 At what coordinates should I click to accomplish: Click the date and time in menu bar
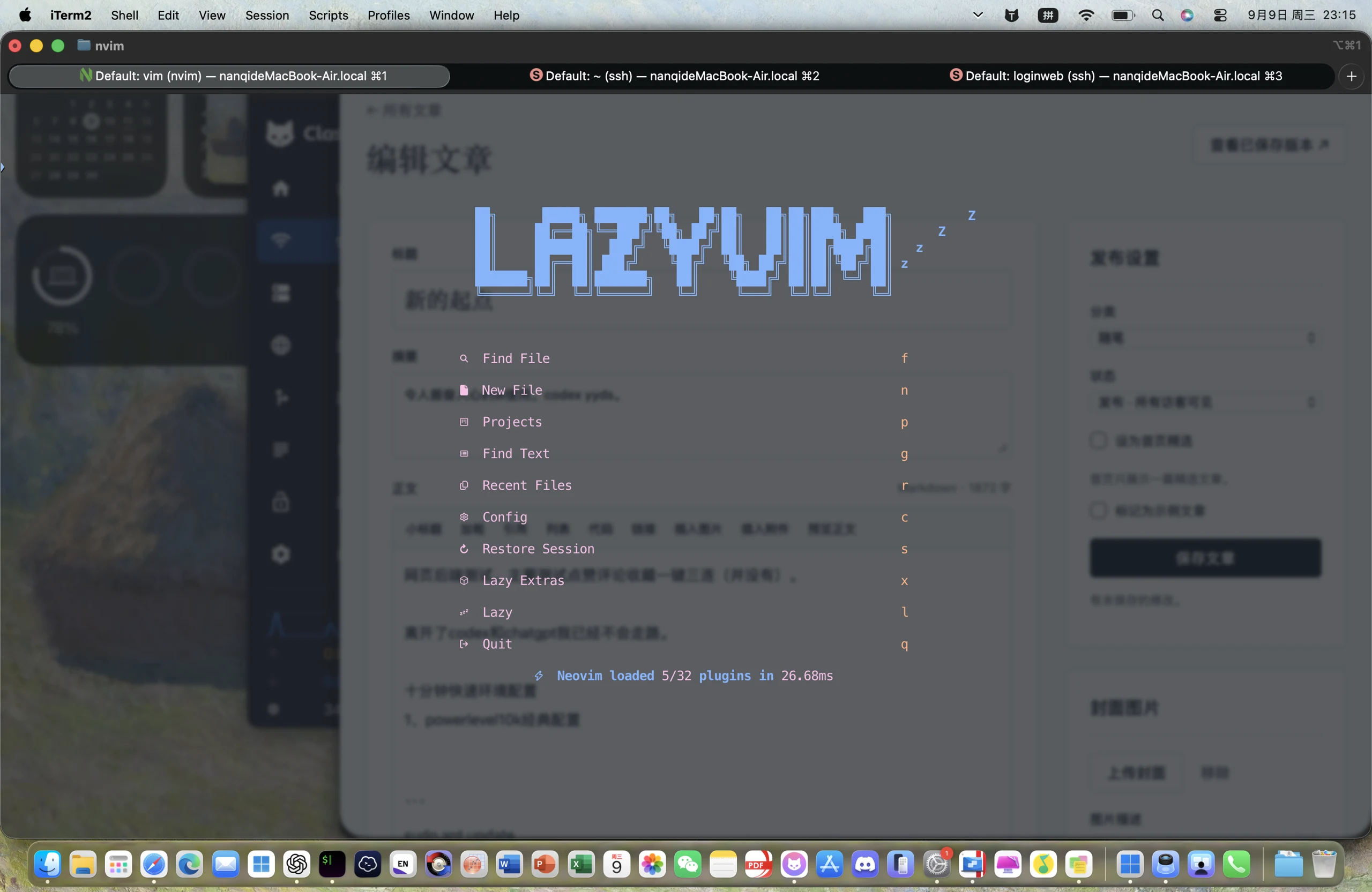[x=1302, y=15]
